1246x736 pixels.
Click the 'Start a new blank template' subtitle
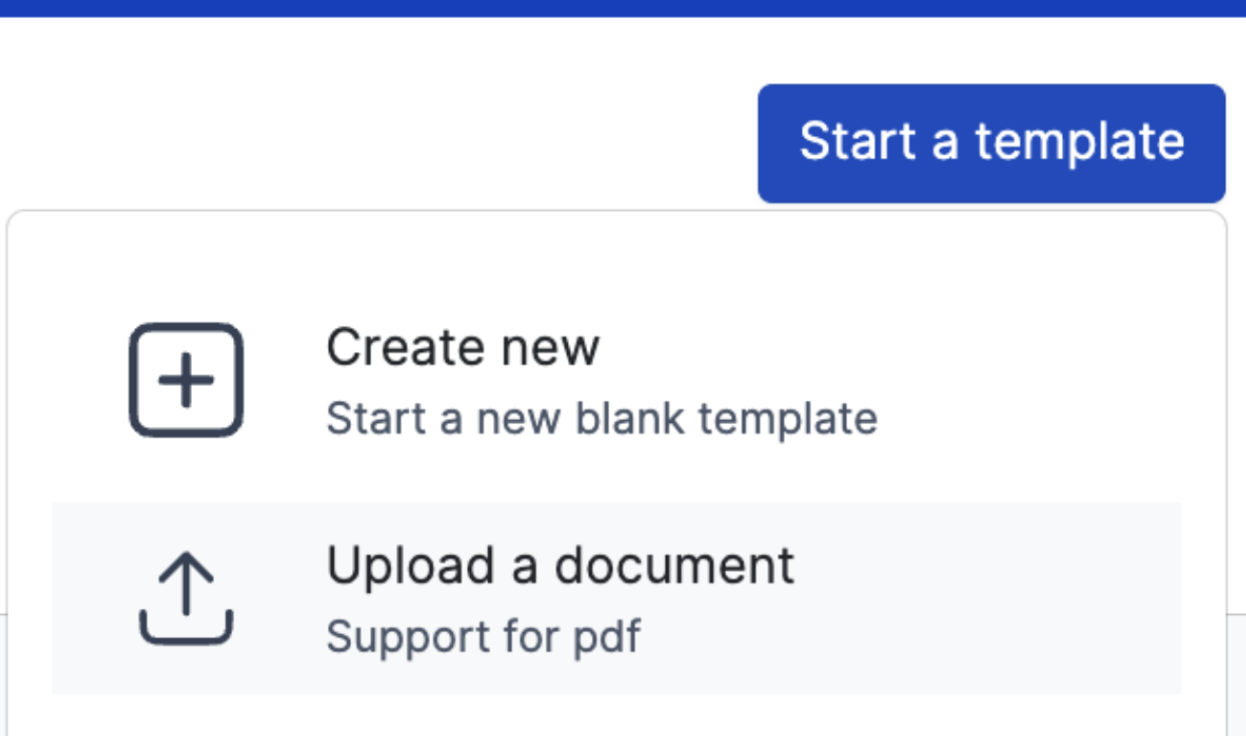point(601,418)
